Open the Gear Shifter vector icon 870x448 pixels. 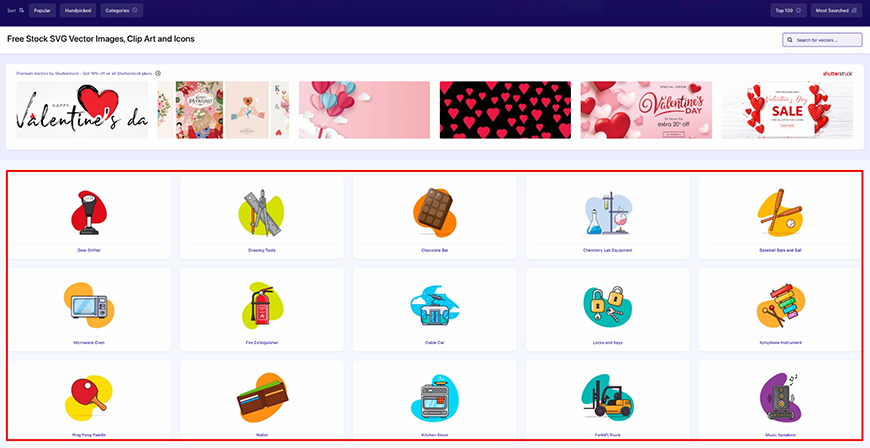click(89, 213)
